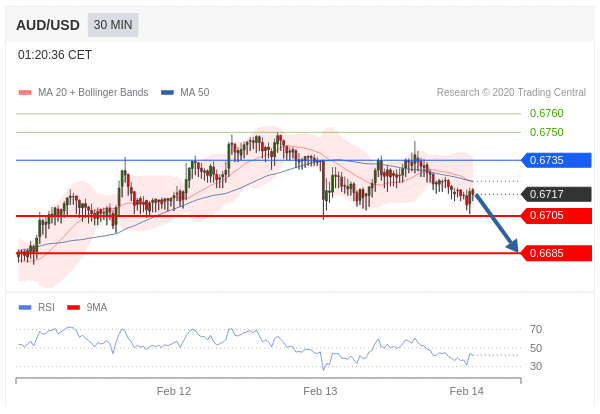This screenshot has width=600, height=414.
Task: Select the MA 50 legend label
Action: click(195, 93)
